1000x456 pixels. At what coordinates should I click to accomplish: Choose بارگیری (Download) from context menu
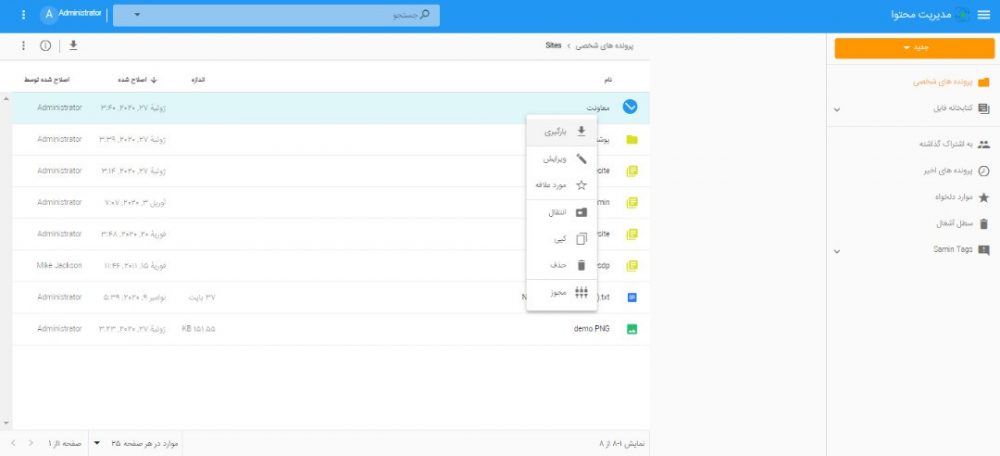[x=562, y=131]
